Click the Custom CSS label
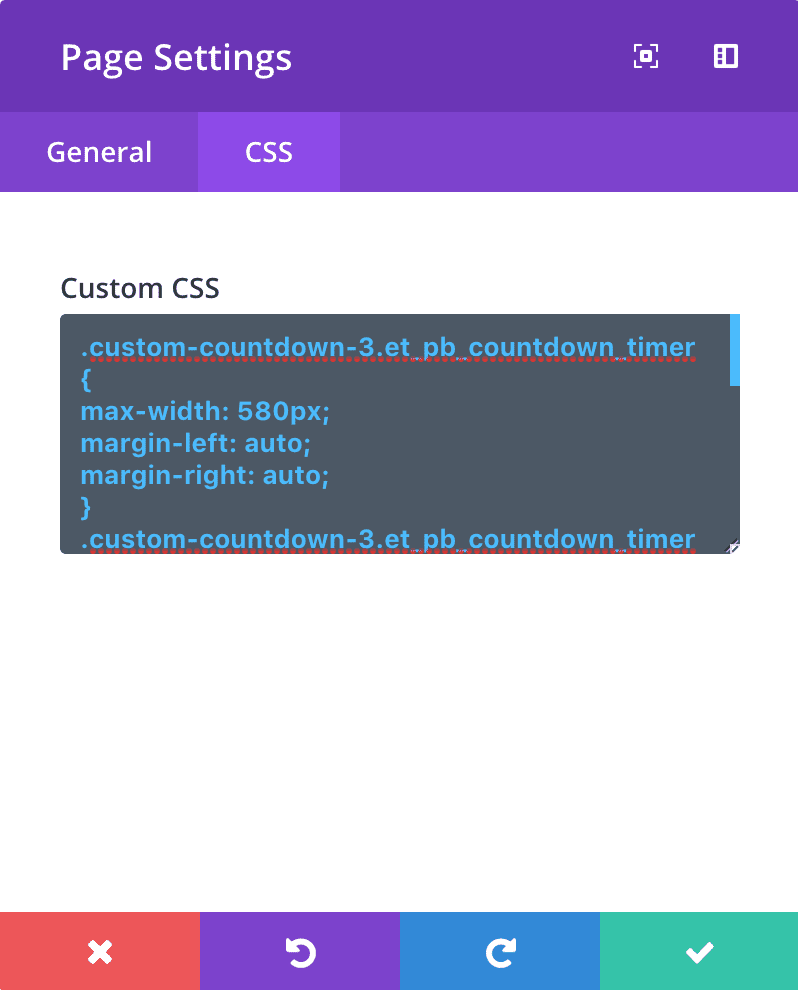798x990 pixels. (139, 288)
